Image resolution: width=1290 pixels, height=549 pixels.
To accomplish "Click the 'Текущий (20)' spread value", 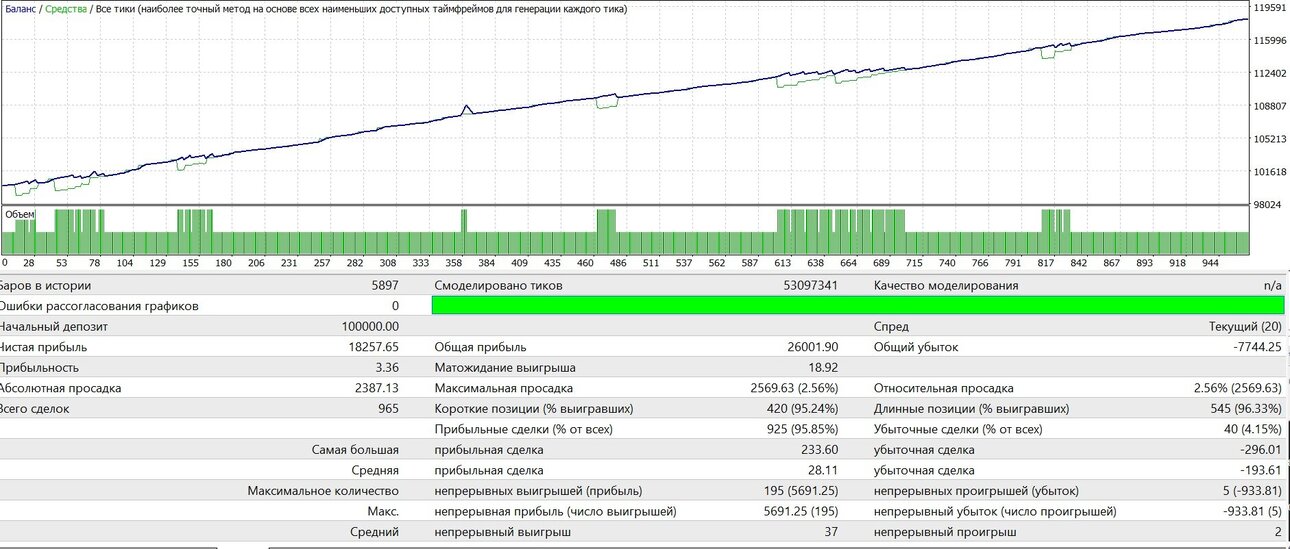I will tap(1246, 326).
